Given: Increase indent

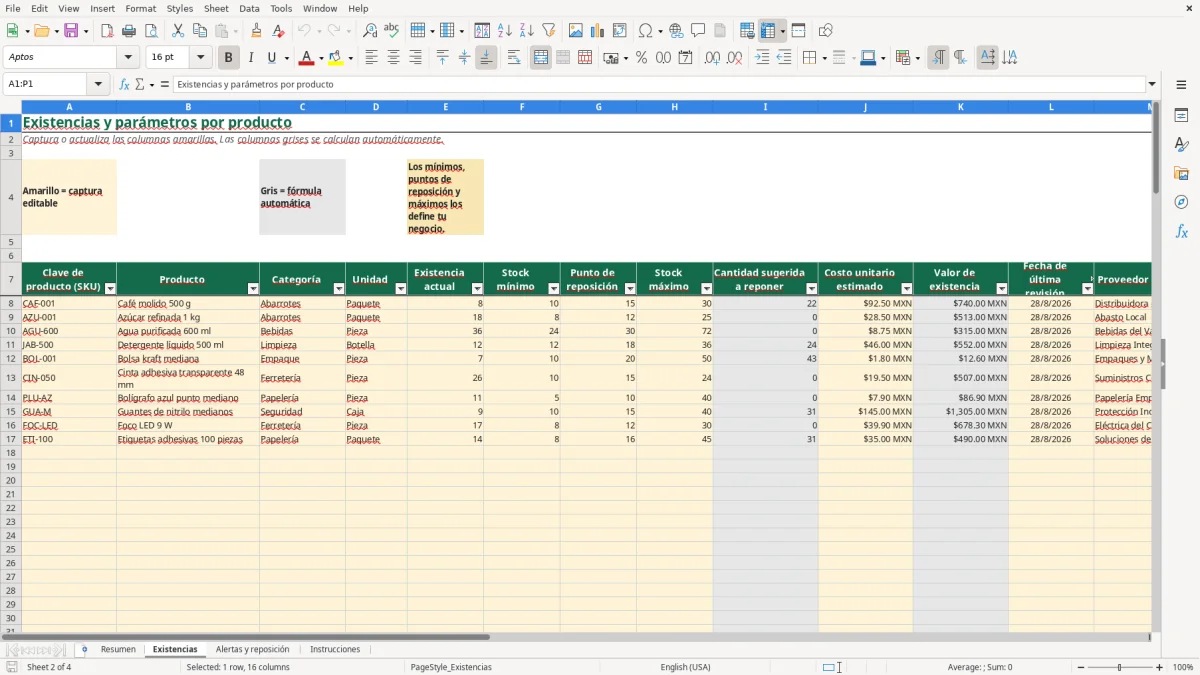Looking at the screenshot, I should (x=762, y=58).
